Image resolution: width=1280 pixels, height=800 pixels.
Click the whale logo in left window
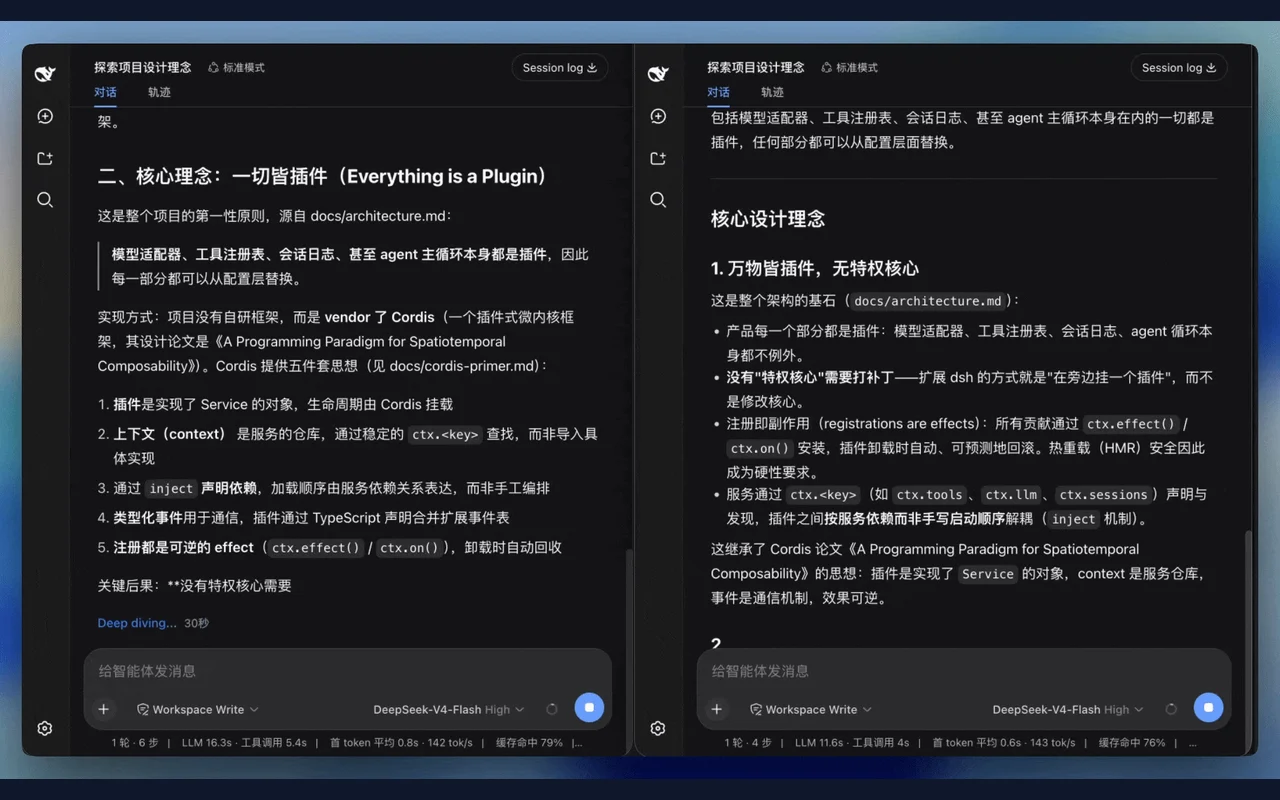[x=45, y=74]
